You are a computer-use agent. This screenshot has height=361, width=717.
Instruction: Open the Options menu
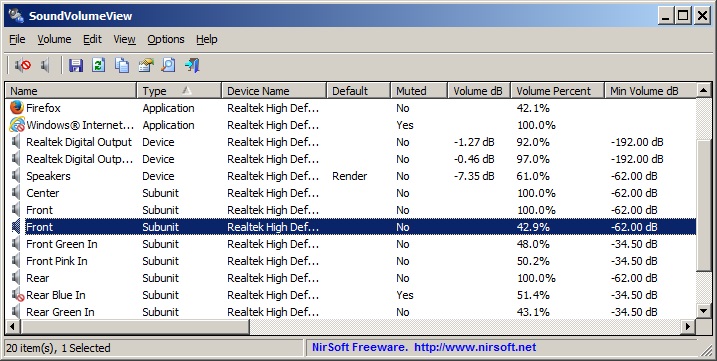point(166,39)
